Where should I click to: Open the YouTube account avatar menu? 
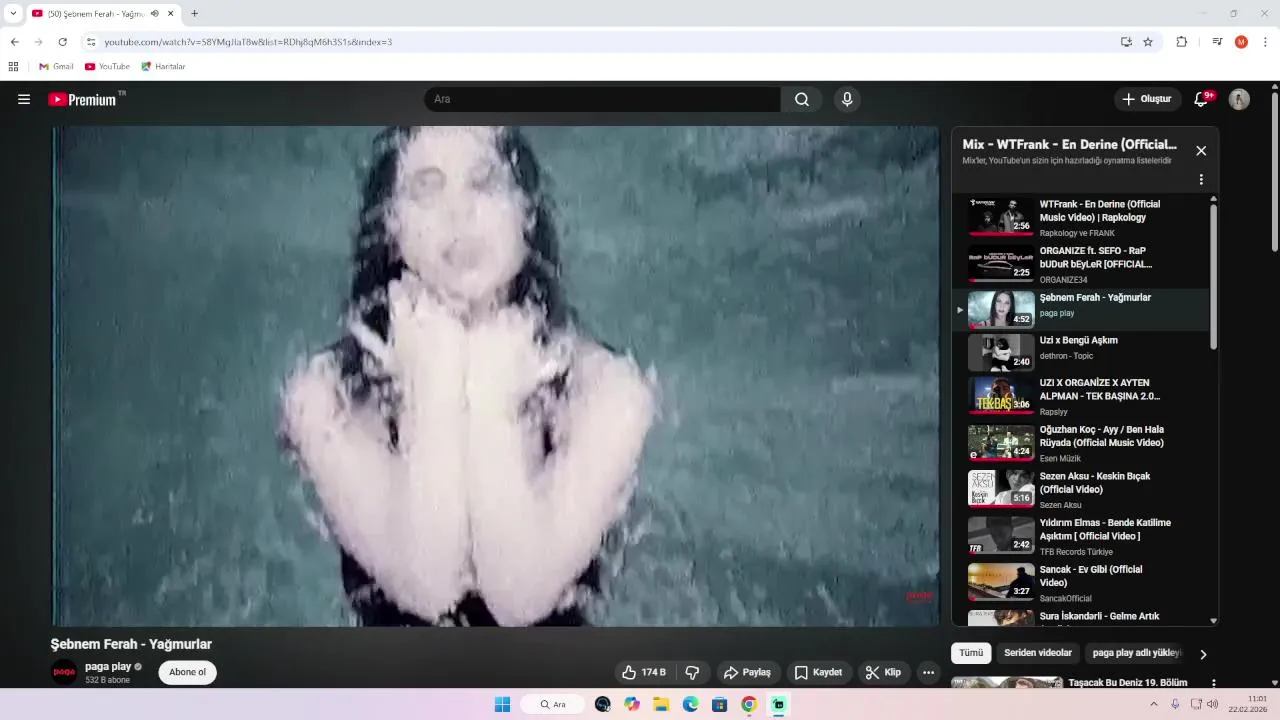click(x=1239, y=99)
